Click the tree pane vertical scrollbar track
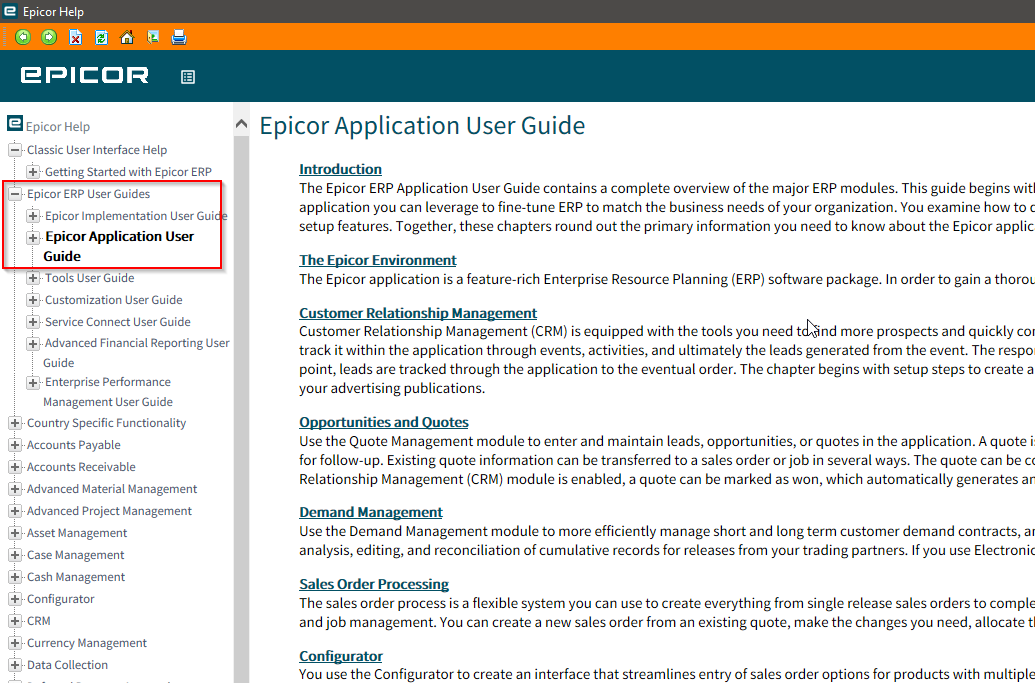1035x683 pixels. tap(242, 409)
